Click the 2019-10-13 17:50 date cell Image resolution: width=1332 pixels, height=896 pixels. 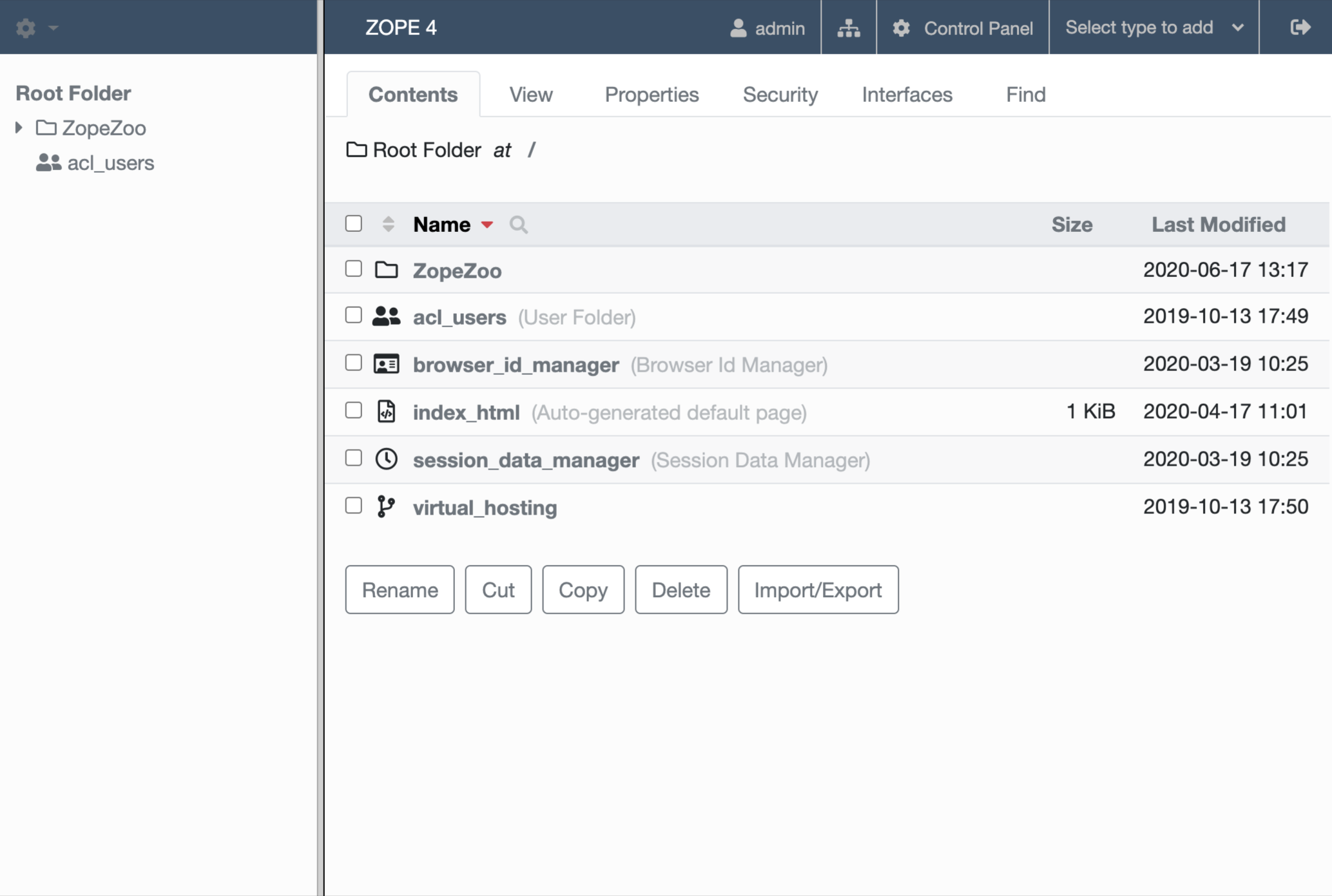(x=1226, y=506)
